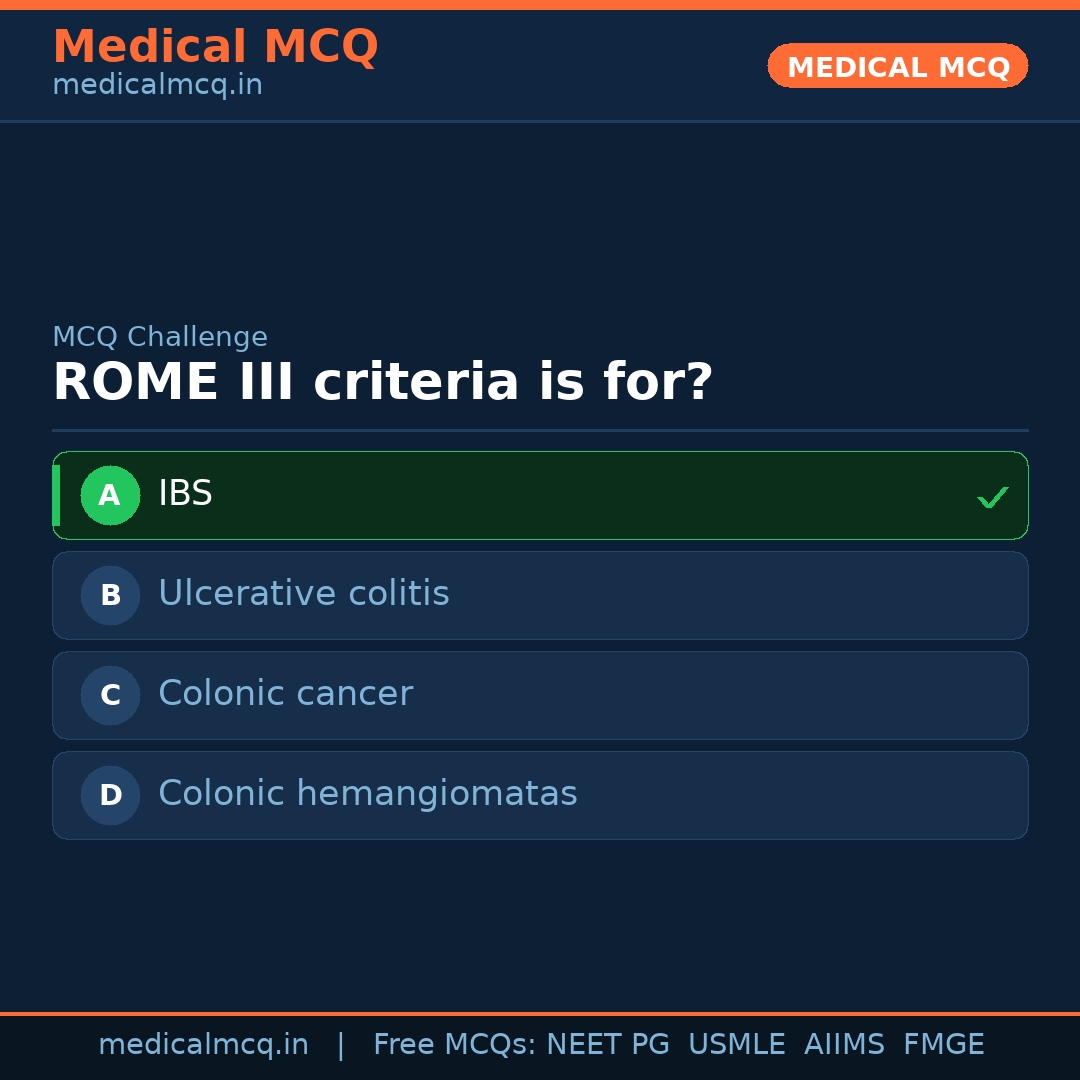Select the Colonic hemangiomatas answer

(367, 794)
